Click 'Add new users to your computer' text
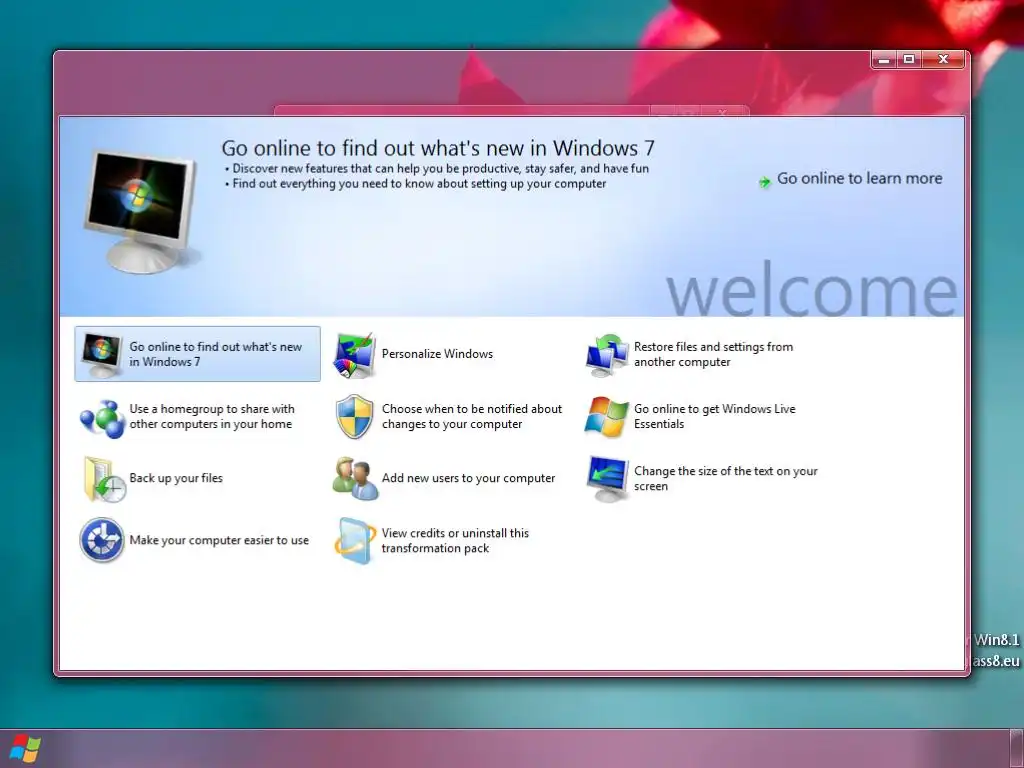 (468, 478)
